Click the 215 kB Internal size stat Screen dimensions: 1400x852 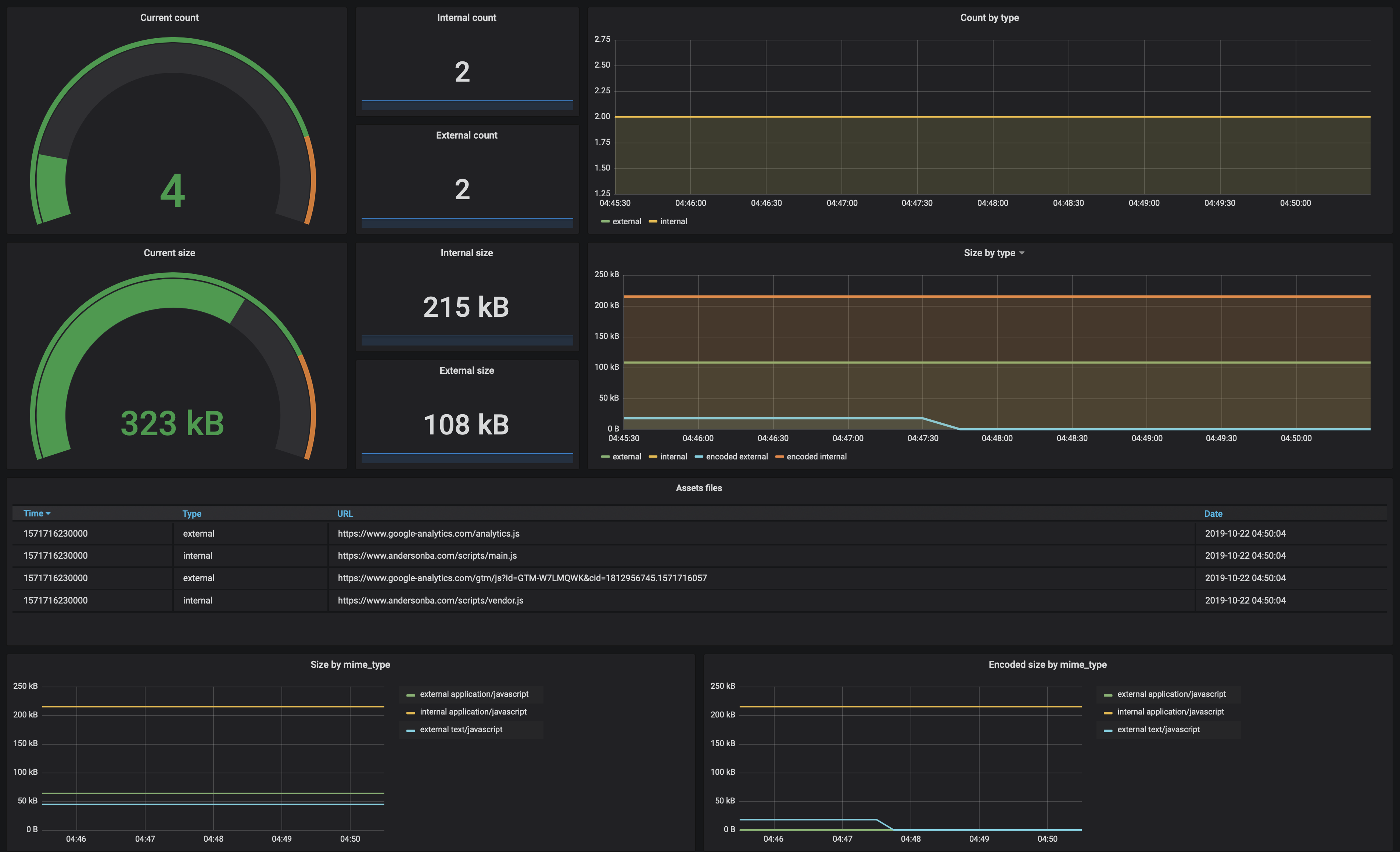pyautogui.click(x=466, y=307)
